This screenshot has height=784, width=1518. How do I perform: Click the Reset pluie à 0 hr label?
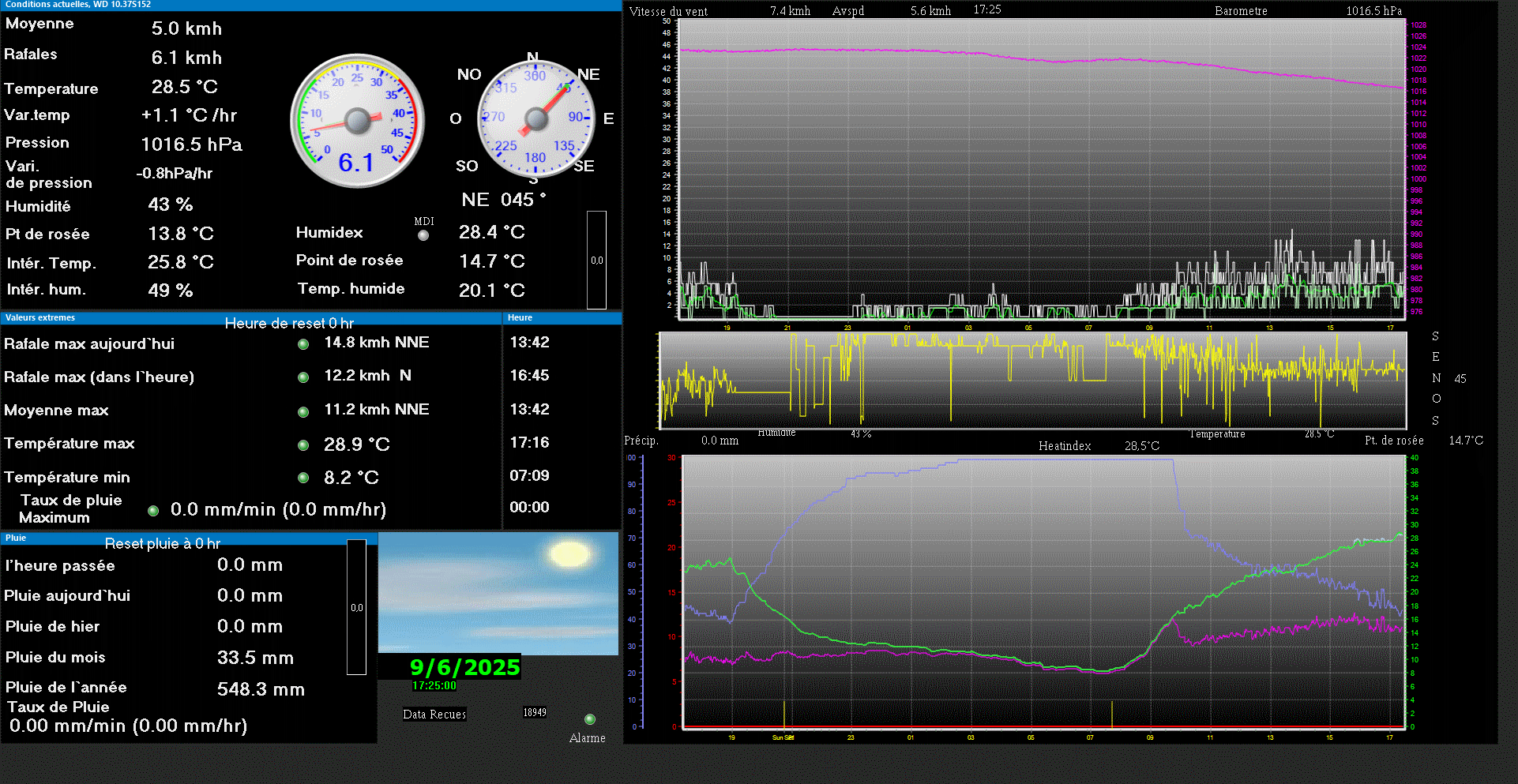163,544
